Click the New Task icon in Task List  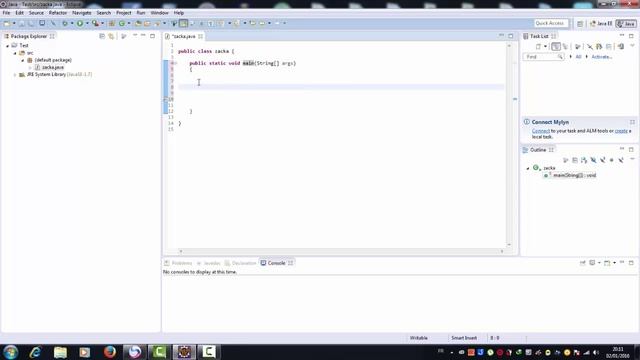point(538,47)
